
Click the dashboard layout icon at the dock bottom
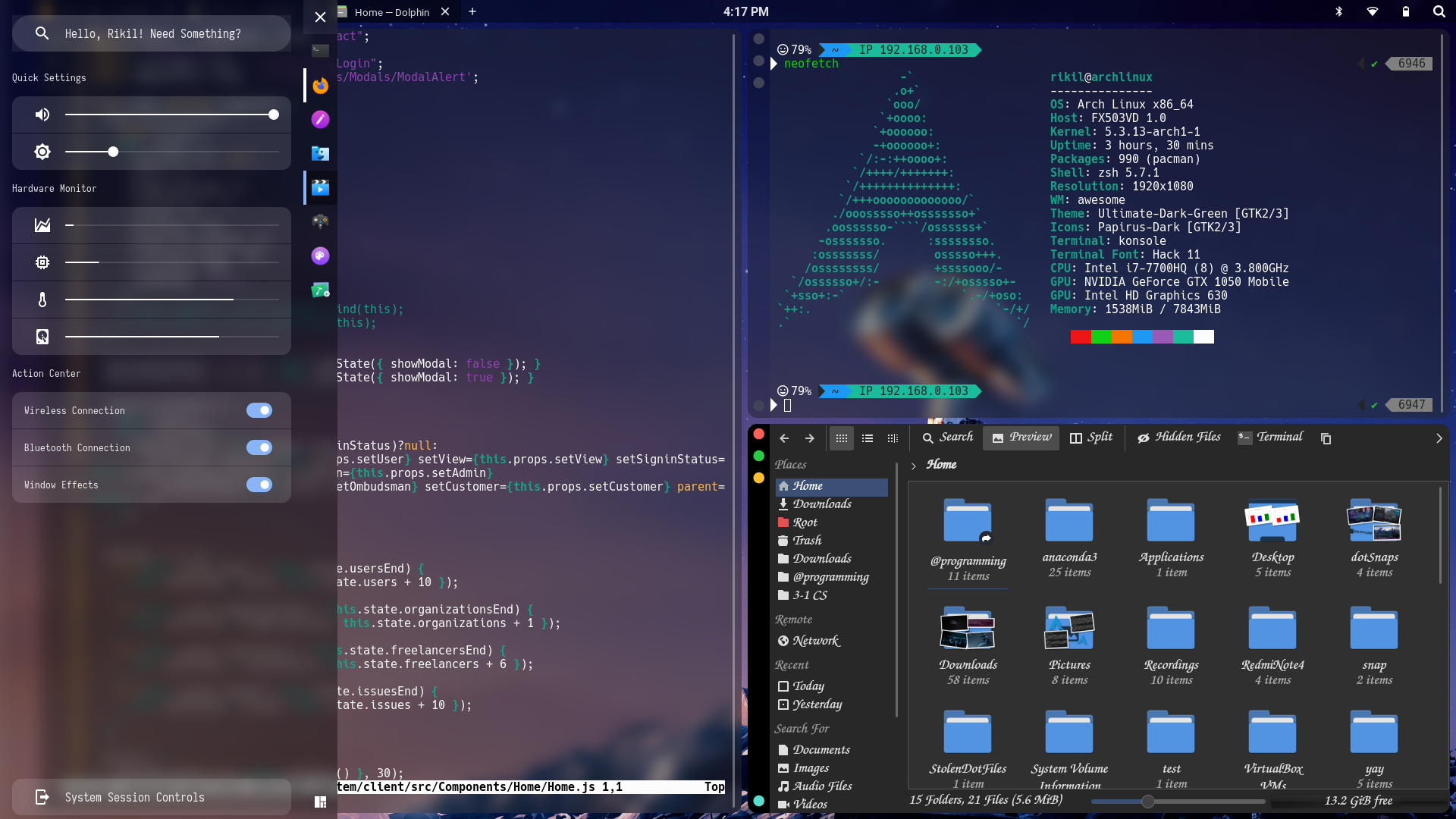(x=320, y=802)
